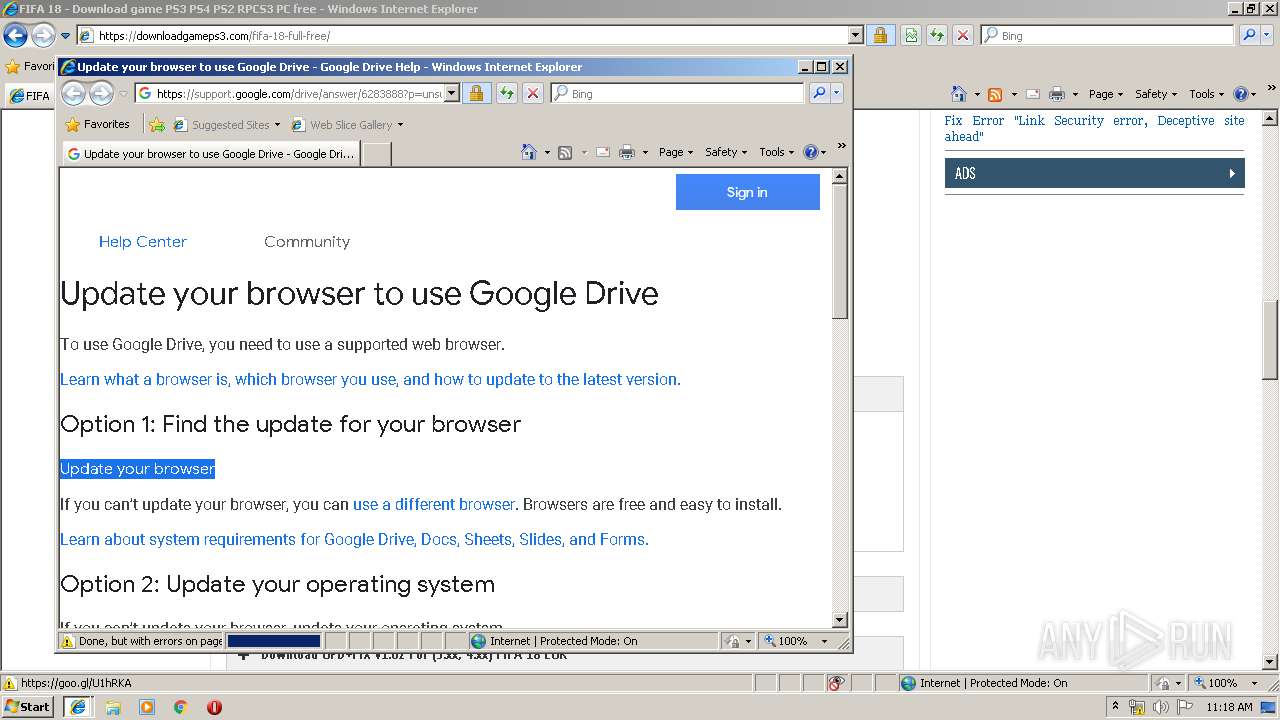Open the Help question-mark icon in the front window
The image size is (1280, 720).
(810, 152)
